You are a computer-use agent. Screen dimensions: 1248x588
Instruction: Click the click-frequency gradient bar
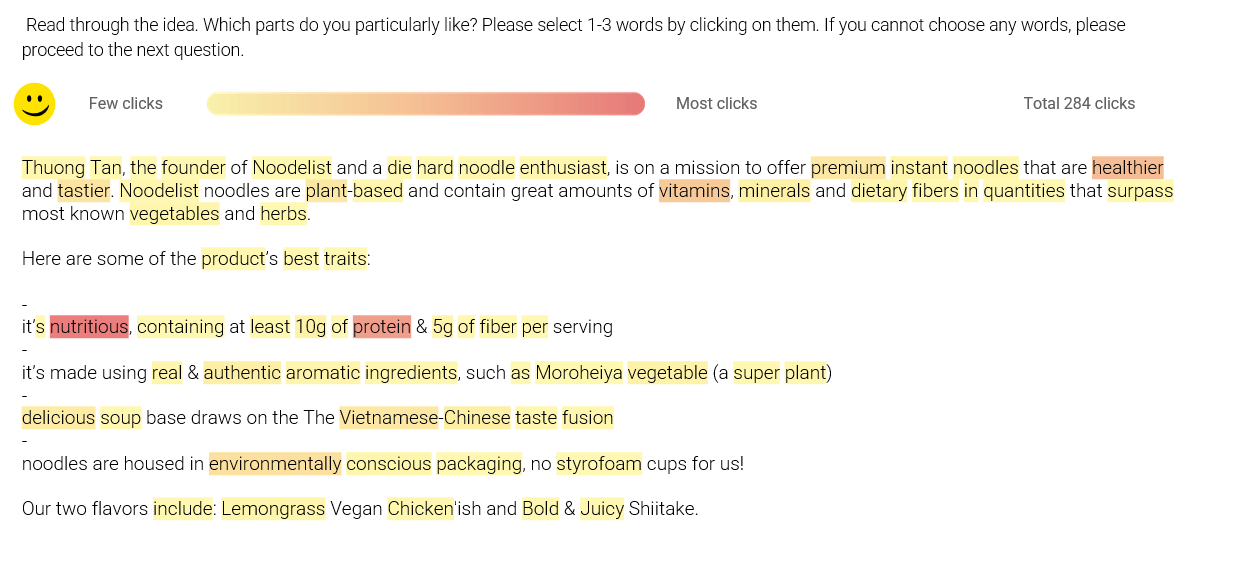tap(425, 104)
